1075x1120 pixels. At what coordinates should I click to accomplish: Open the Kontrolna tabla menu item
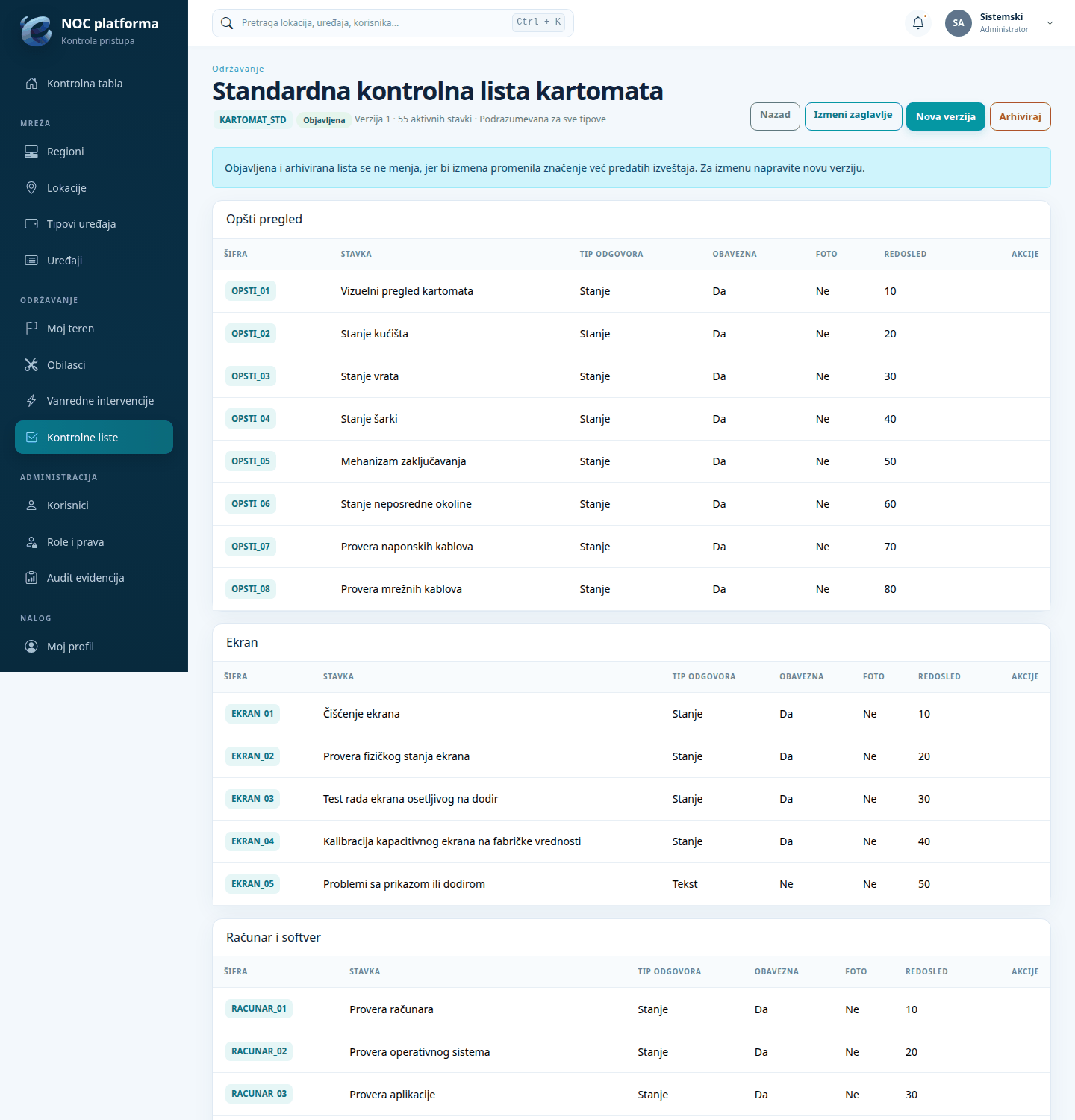(94, 84)
